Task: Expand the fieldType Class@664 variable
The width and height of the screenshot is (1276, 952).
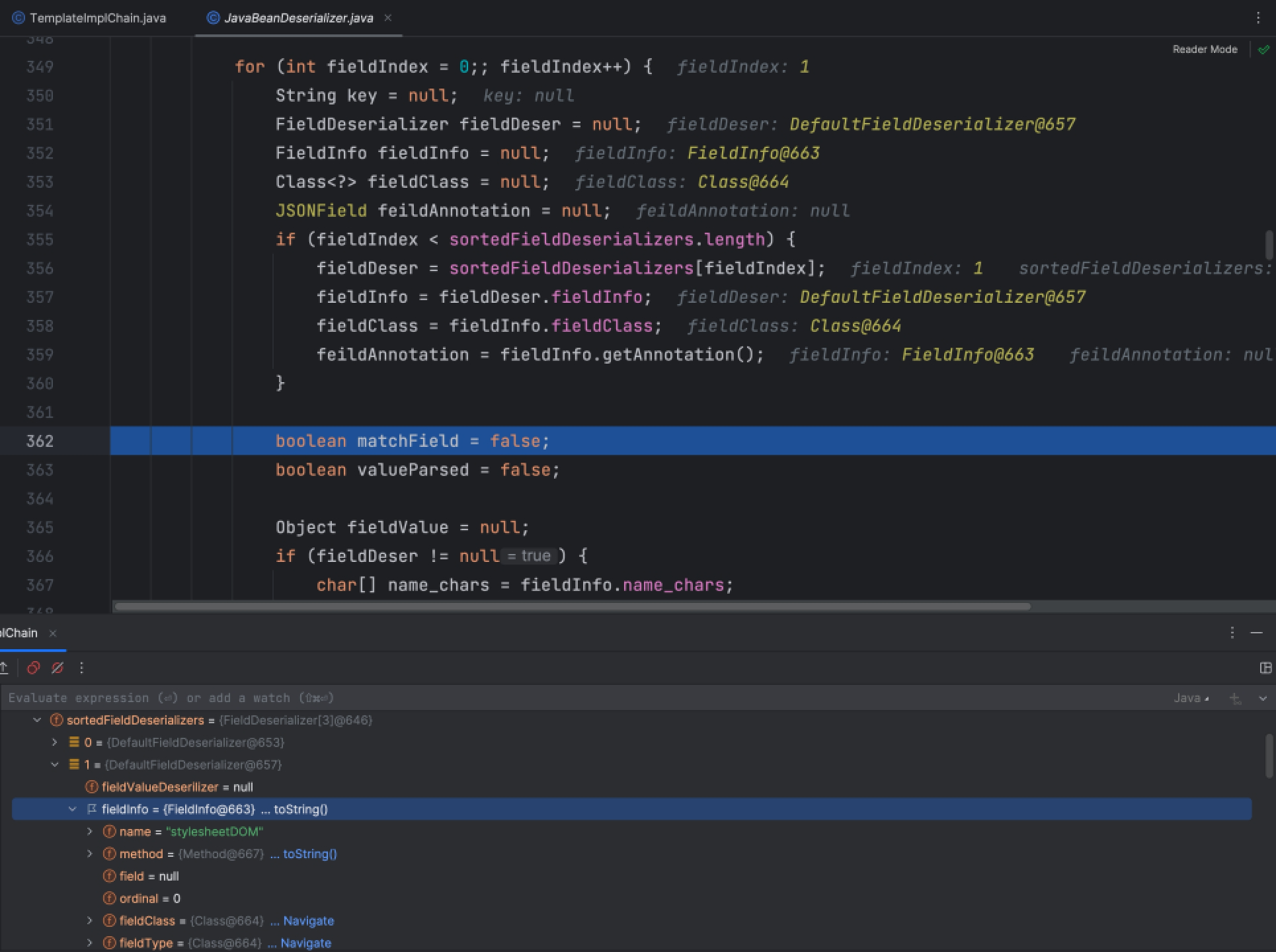Action: (90, 943)
